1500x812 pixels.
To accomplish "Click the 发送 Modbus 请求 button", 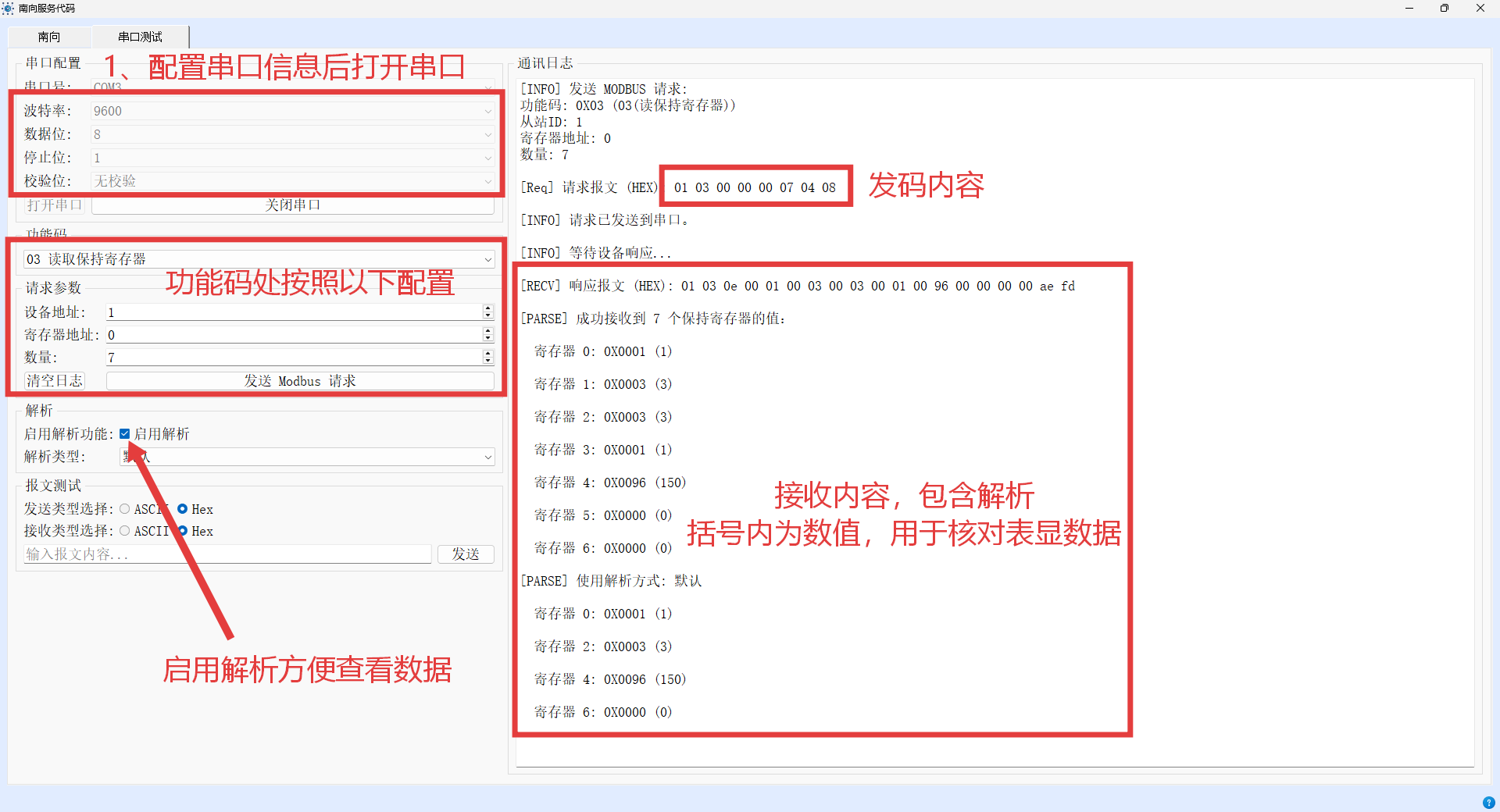I will 300,380.
